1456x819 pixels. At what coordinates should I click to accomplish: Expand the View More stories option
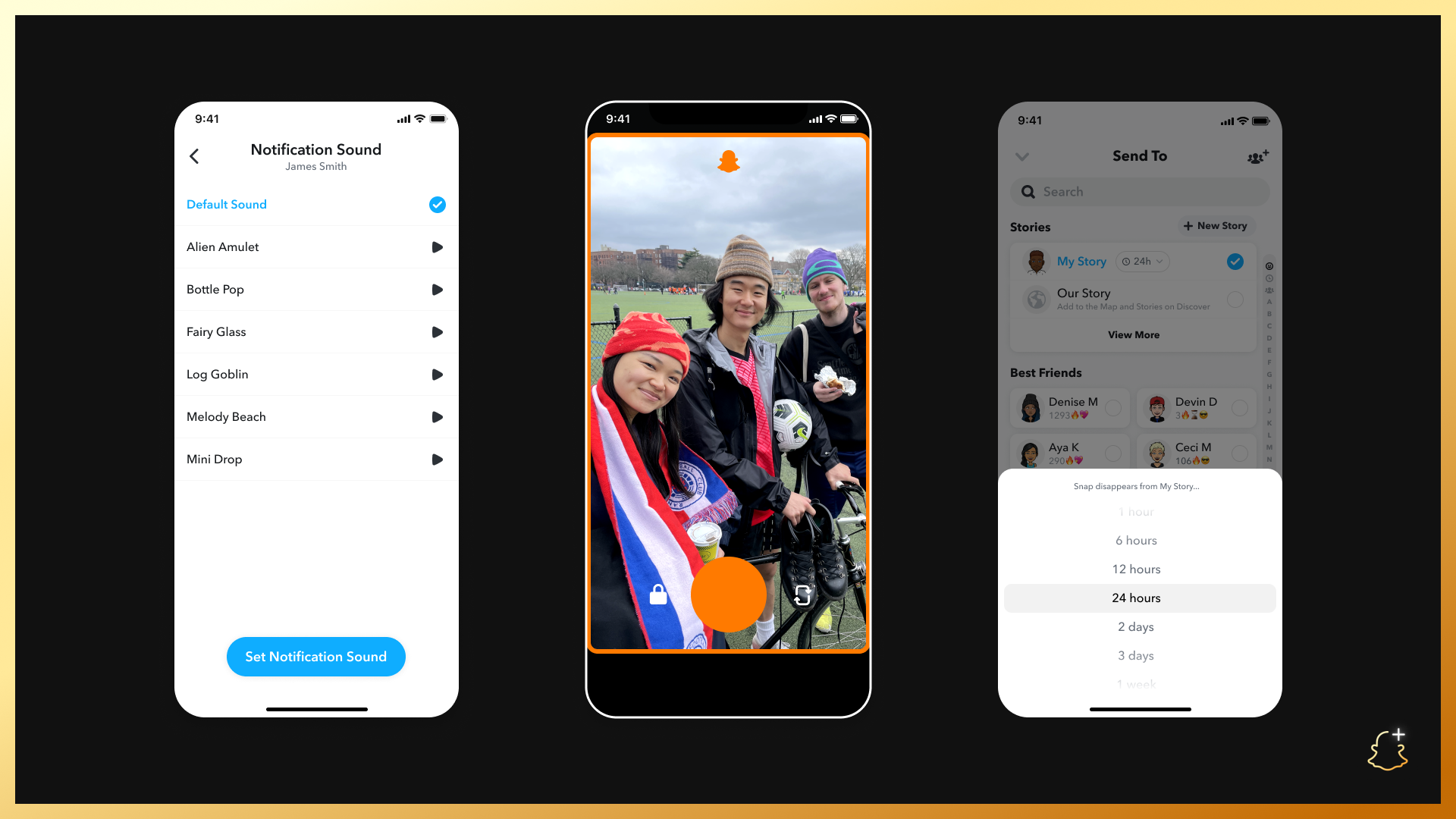(1134, 334)
